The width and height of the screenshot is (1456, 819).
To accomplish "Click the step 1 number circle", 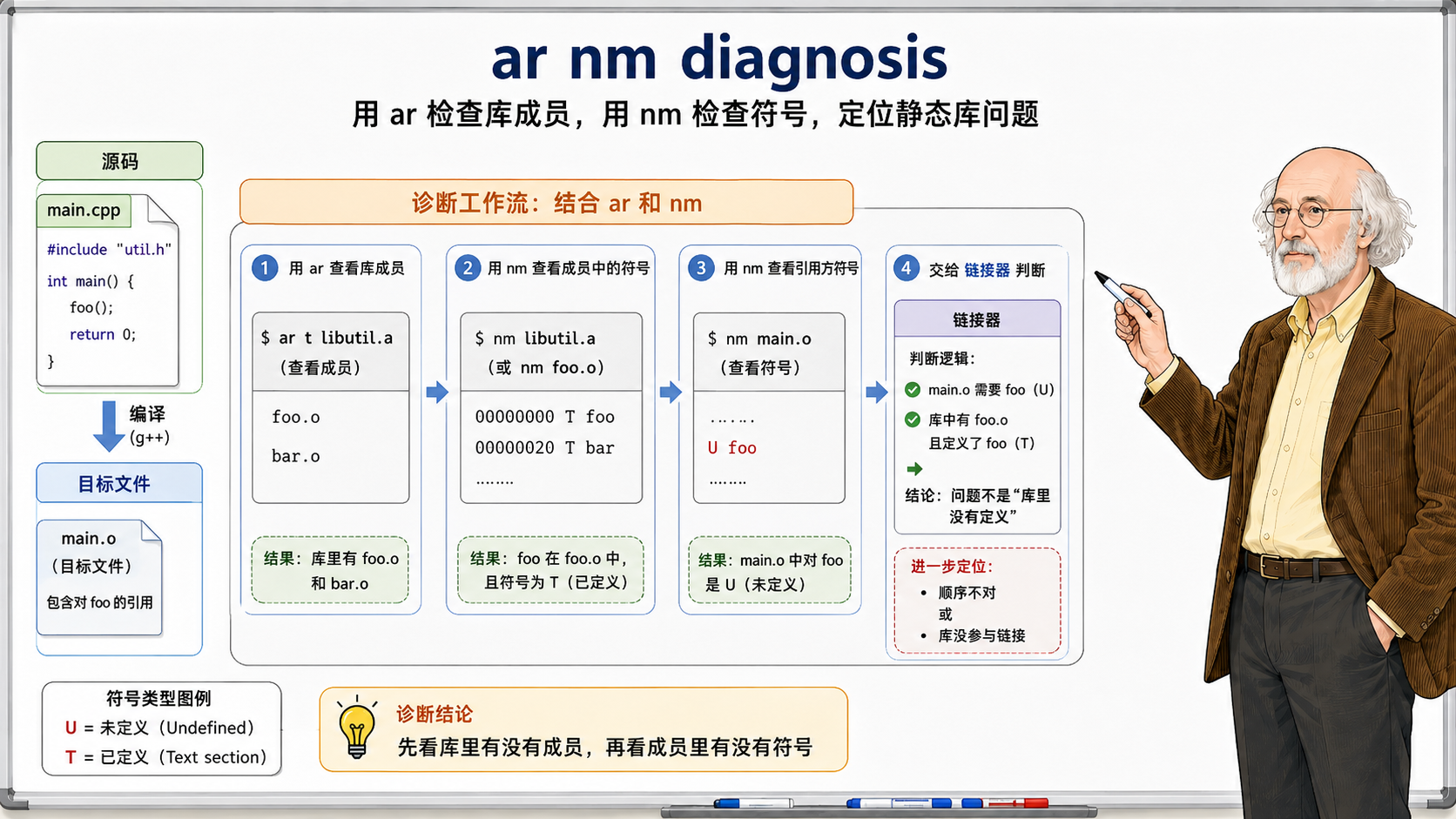I will 265,268.
